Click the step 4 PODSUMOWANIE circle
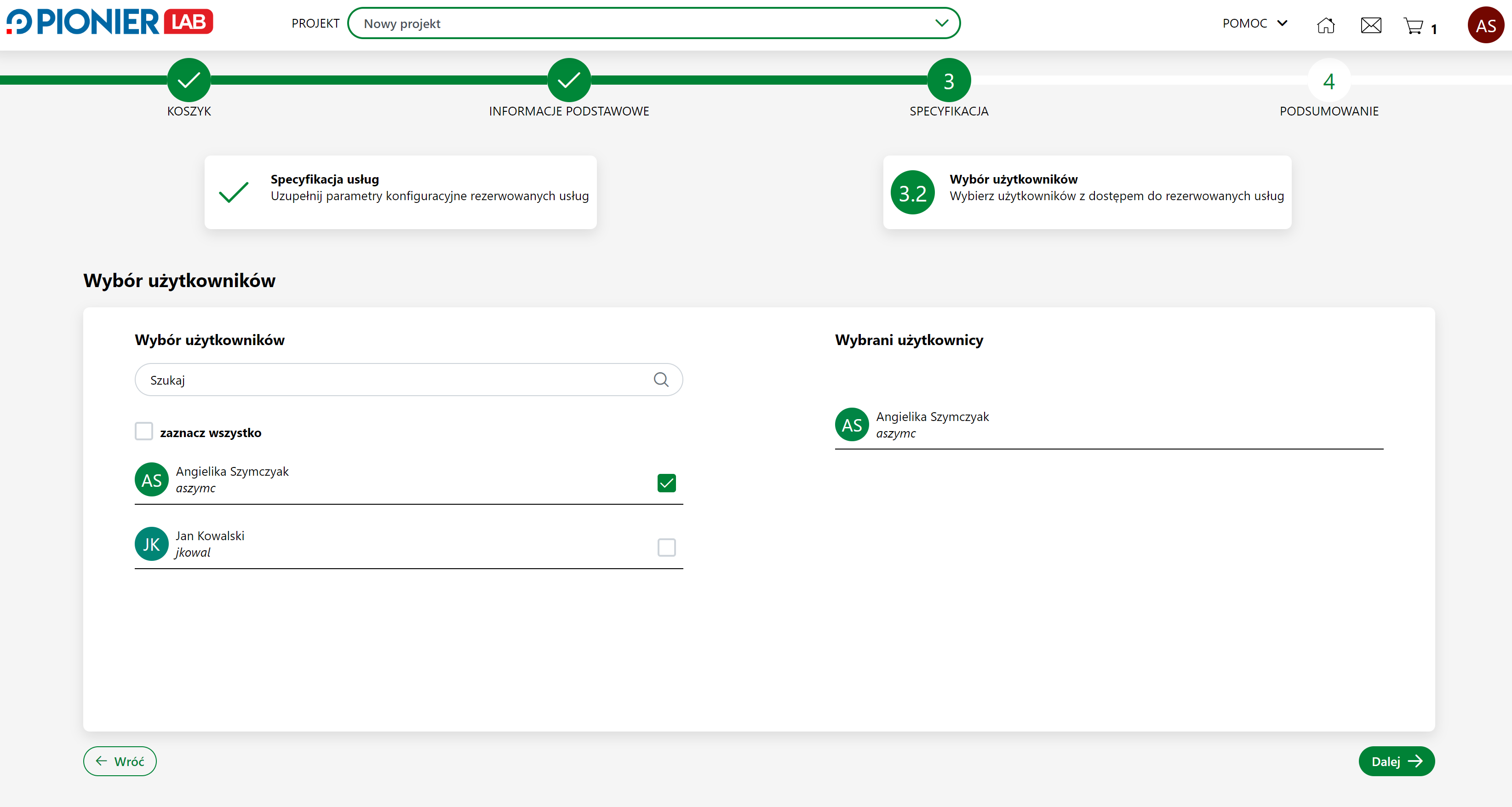Viewport: 1512px width, 807px height. coord(1329,80)
